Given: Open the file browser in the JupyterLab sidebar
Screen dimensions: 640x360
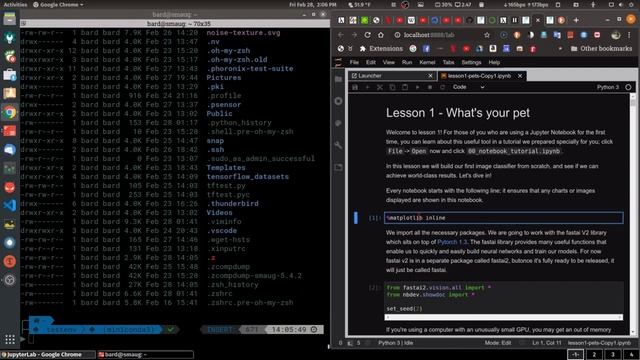Looking at the screenshot, I should pyautogui.click(x=338, y=79).
